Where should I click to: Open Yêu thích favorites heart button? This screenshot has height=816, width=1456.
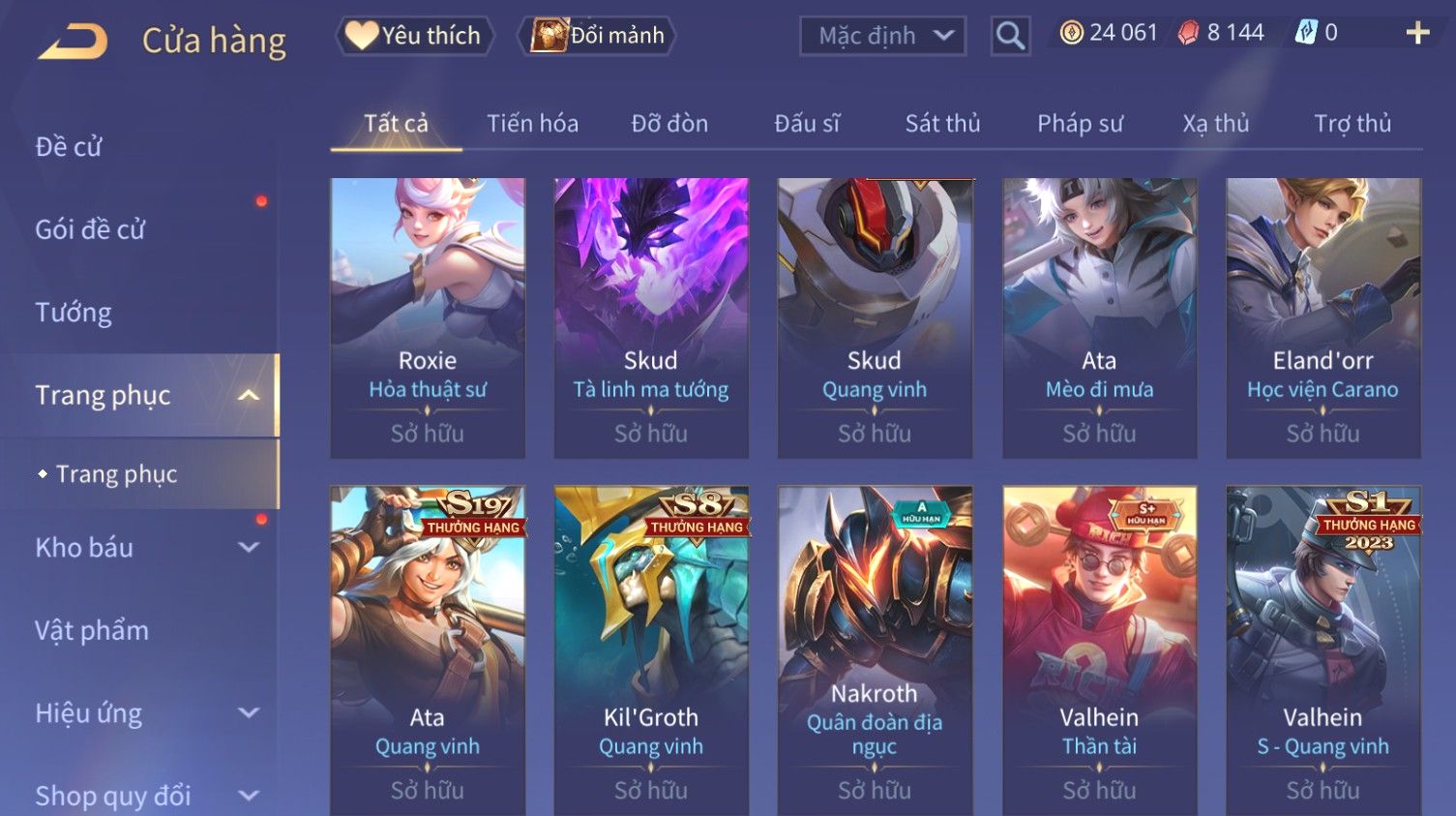415,36
